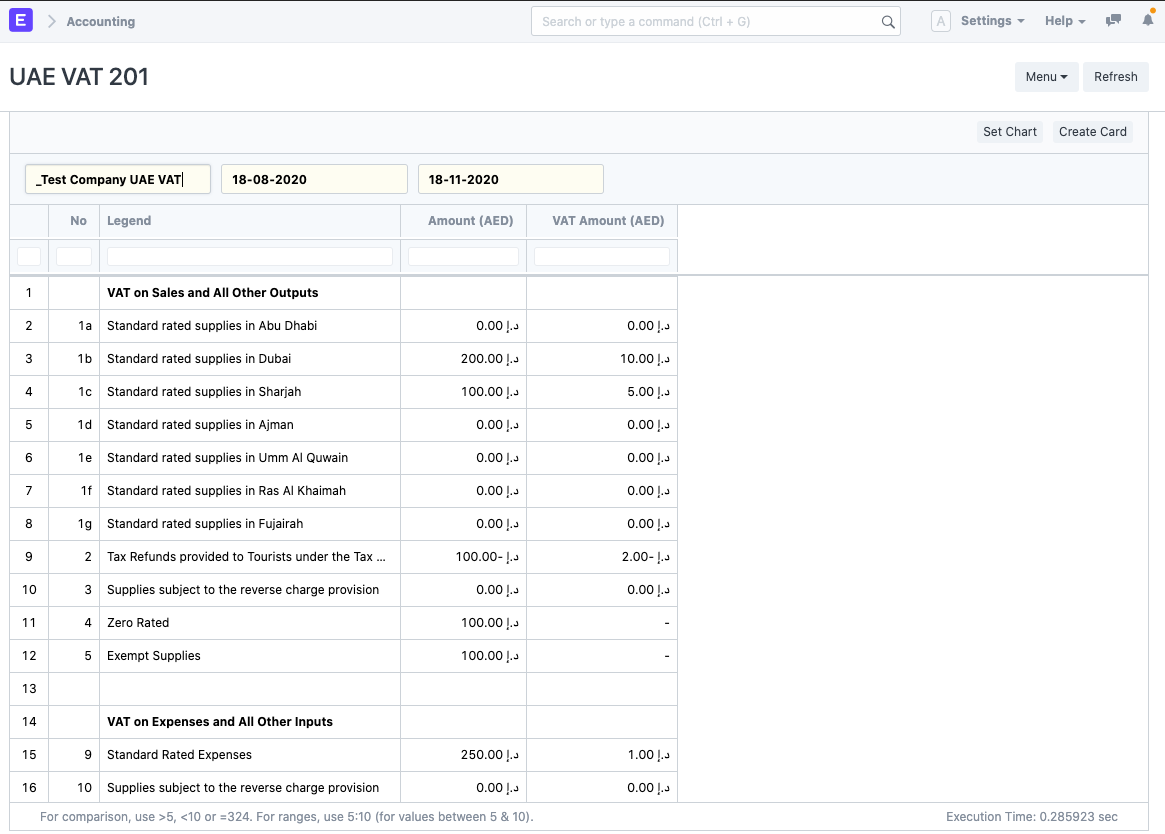The height and width of the screenshot is (834, 1165).
Task: Open the notifications bell icon
Action: [x=1148, y=20]
